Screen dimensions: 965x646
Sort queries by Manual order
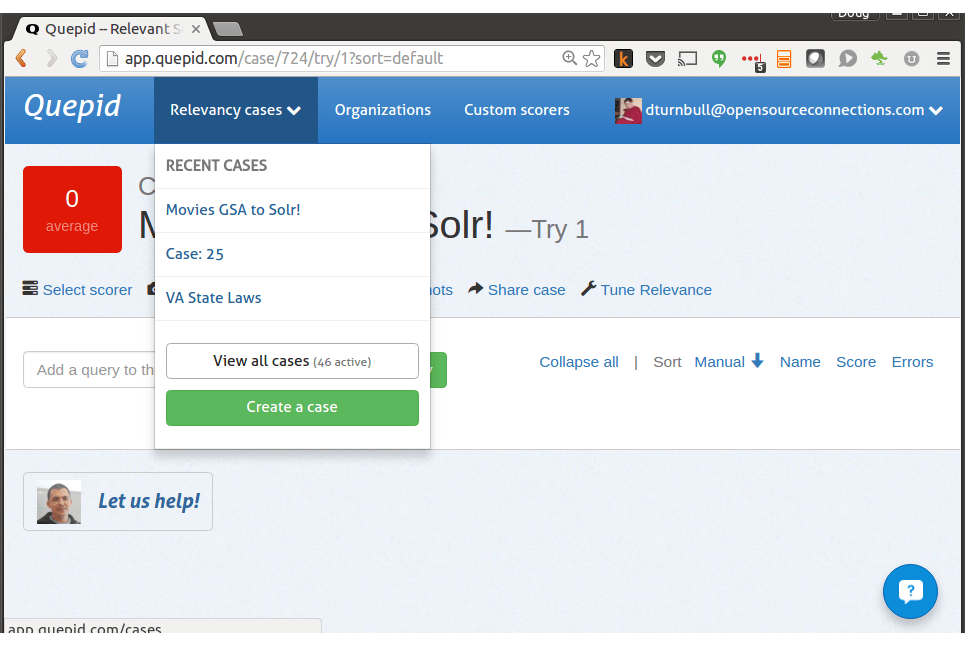(729, 362)
